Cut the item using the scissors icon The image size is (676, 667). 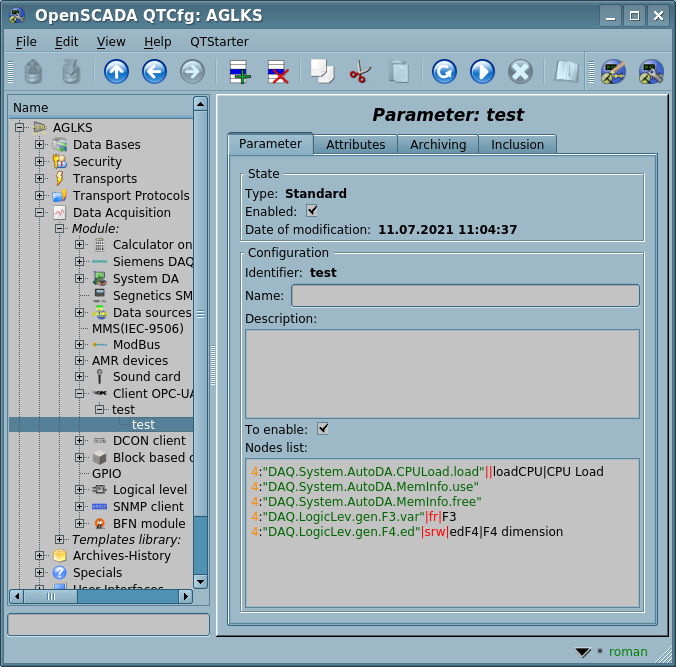[x=360, y=71]
